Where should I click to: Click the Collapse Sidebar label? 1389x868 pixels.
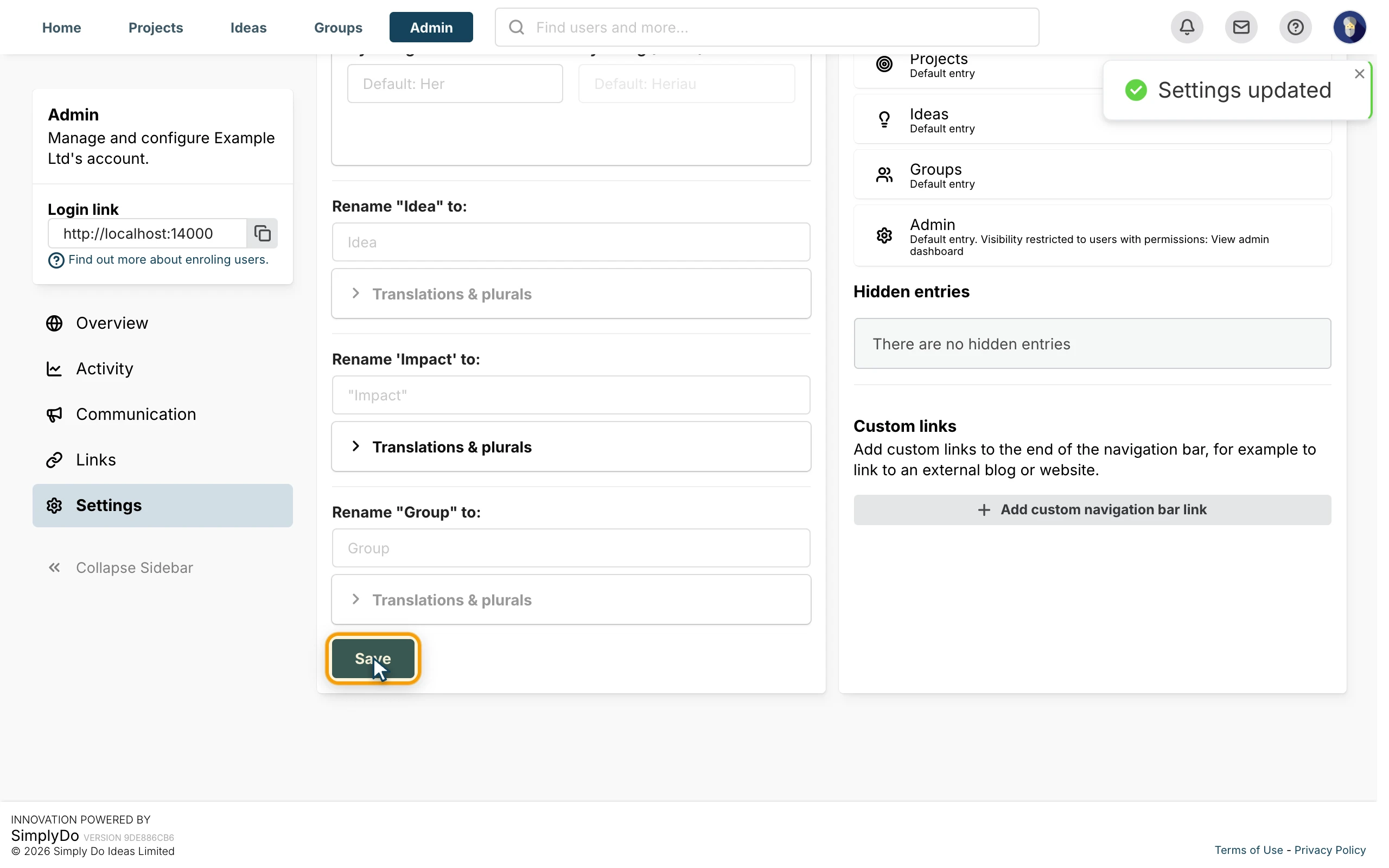click(135, 568)
